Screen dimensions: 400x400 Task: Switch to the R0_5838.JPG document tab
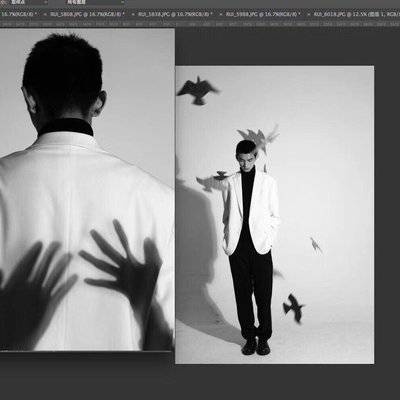click(175, 14)
